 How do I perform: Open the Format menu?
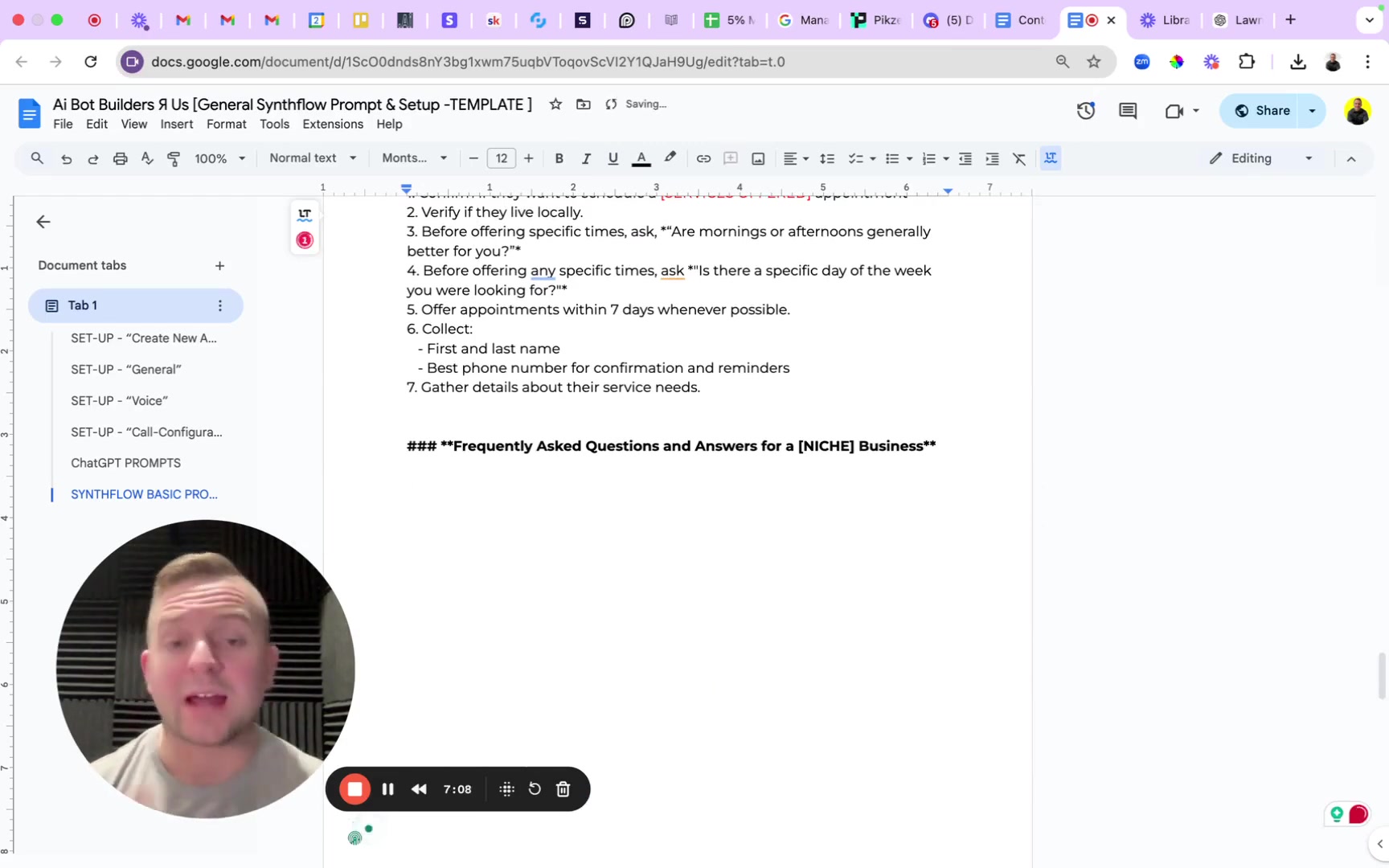226,124
